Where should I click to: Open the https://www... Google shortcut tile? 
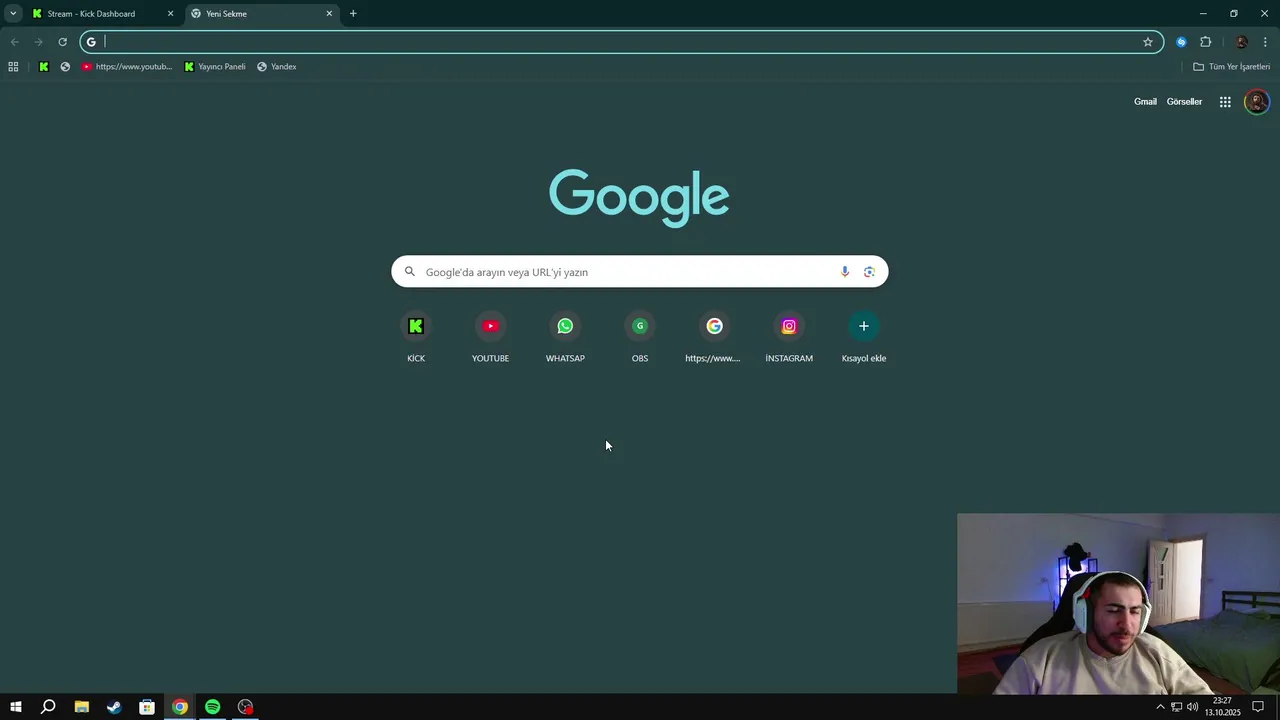[x=714, y=337]
